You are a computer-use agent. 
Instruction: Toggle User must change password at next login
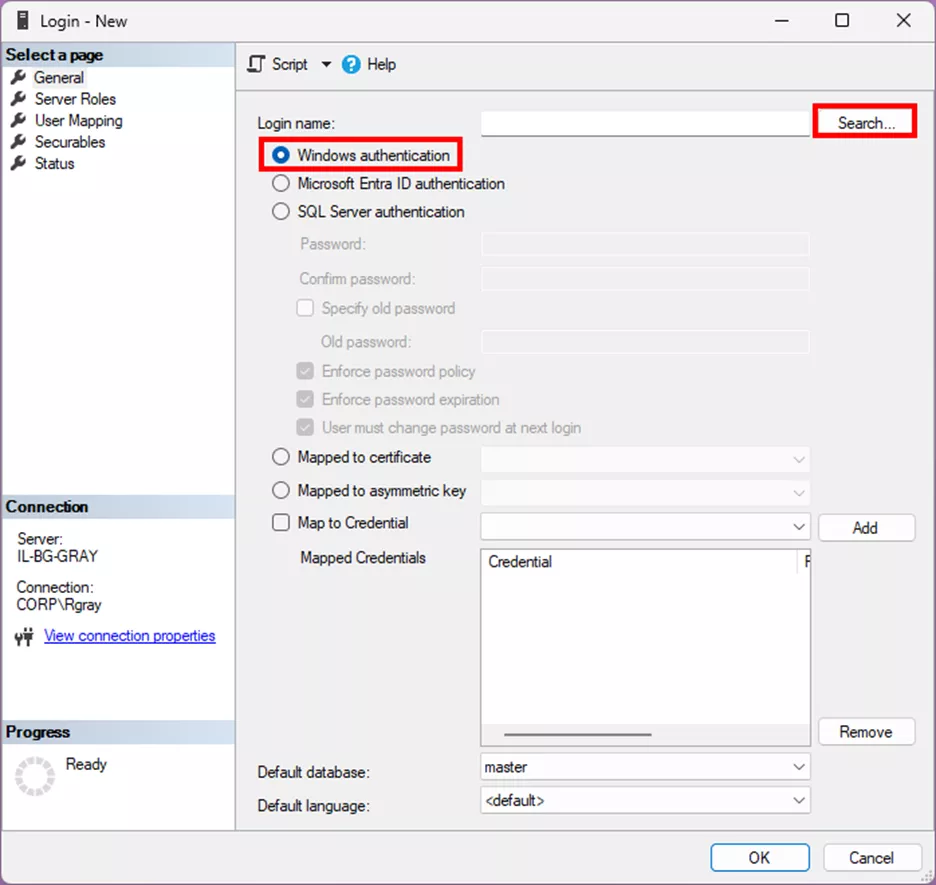pos(305,427)
